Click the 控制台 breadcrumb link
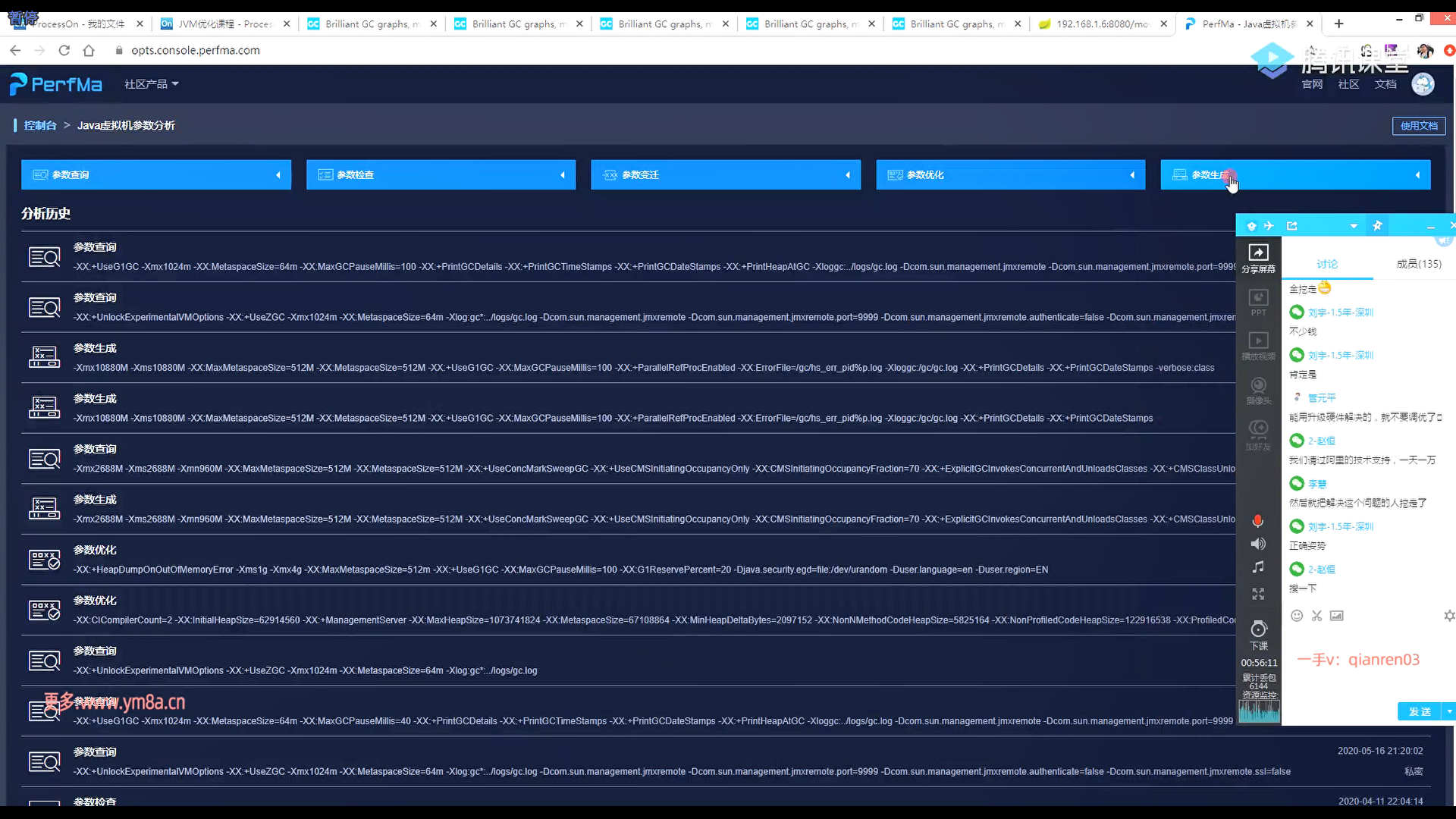Image resolution: width=1456 pixels, height=819 pixels. pyautogui.click(x=40, y=126)
